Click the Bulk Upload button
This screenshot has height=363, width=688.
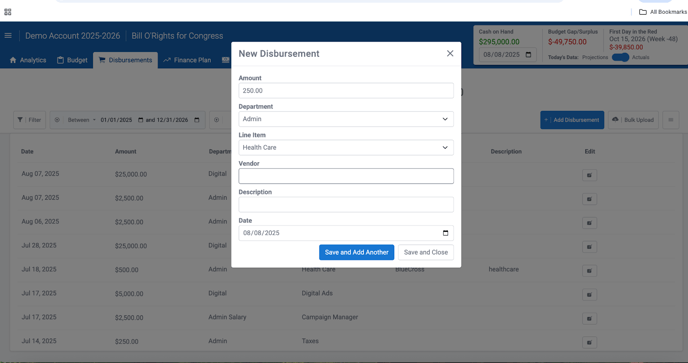[633, 120]
